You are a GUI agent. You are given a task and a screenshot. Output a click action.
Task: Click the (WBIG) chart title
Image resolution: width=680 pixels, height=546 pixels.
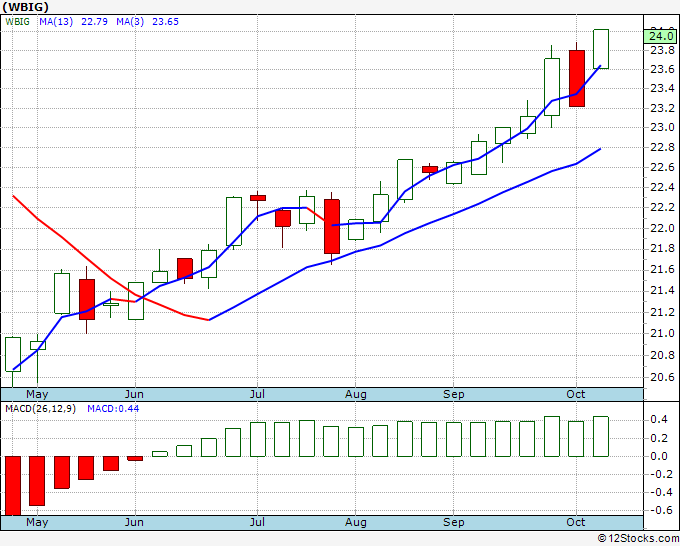tap(25, 7)
